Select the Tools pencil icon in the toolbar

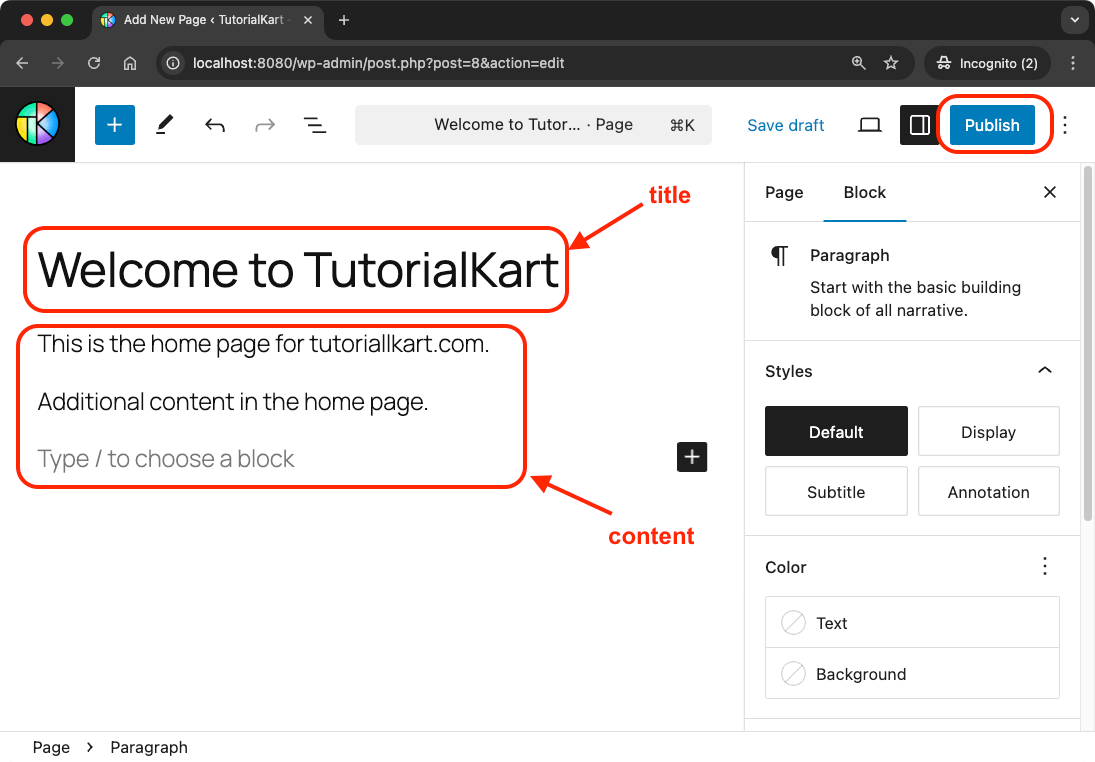[164, 124]
